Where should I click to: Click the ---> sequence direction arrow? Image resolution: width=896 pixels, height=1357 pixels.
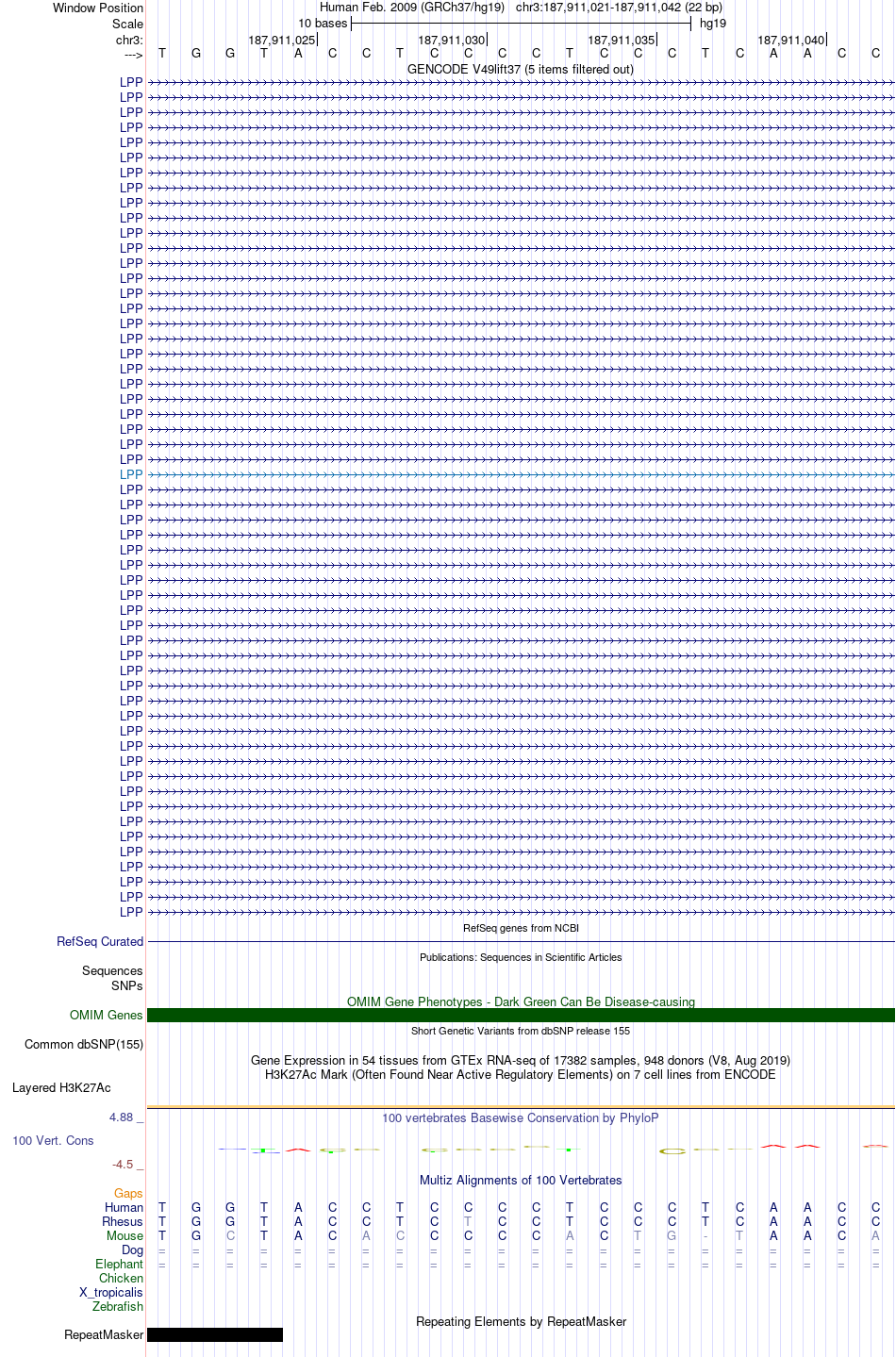tap(133, 55)
